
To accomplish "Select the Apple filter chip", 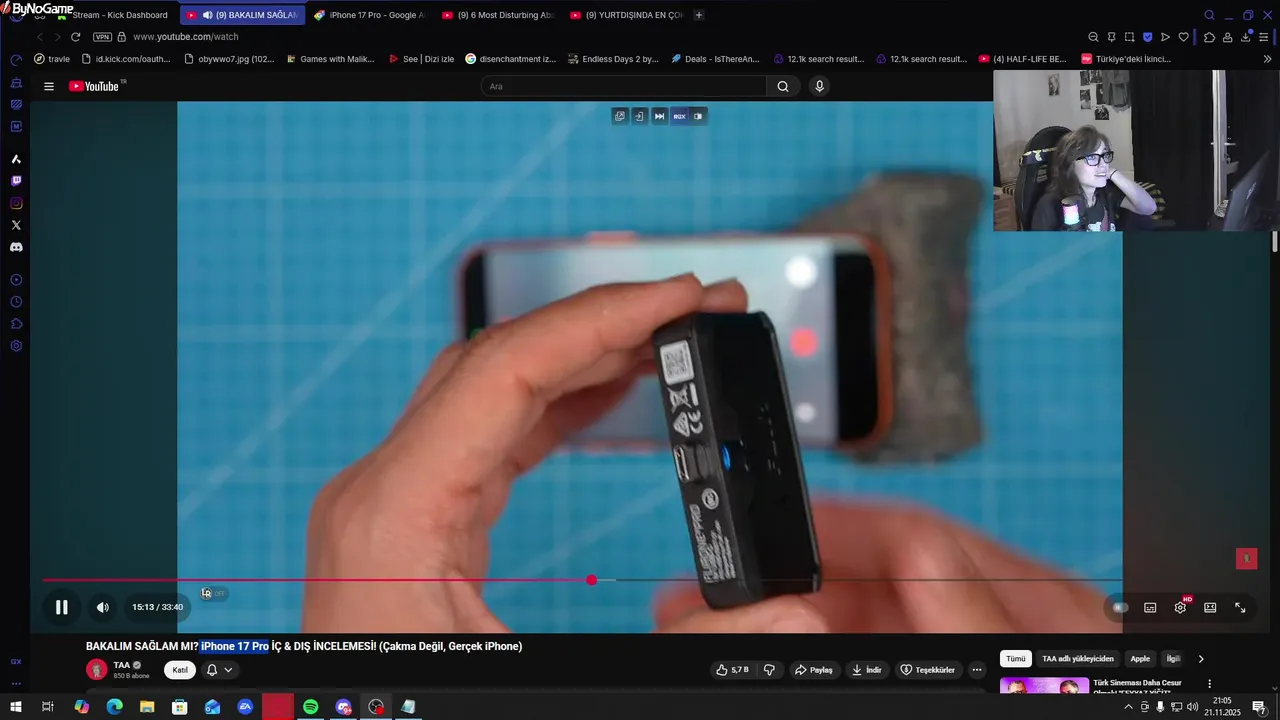I will click(x=1140, y=659).
